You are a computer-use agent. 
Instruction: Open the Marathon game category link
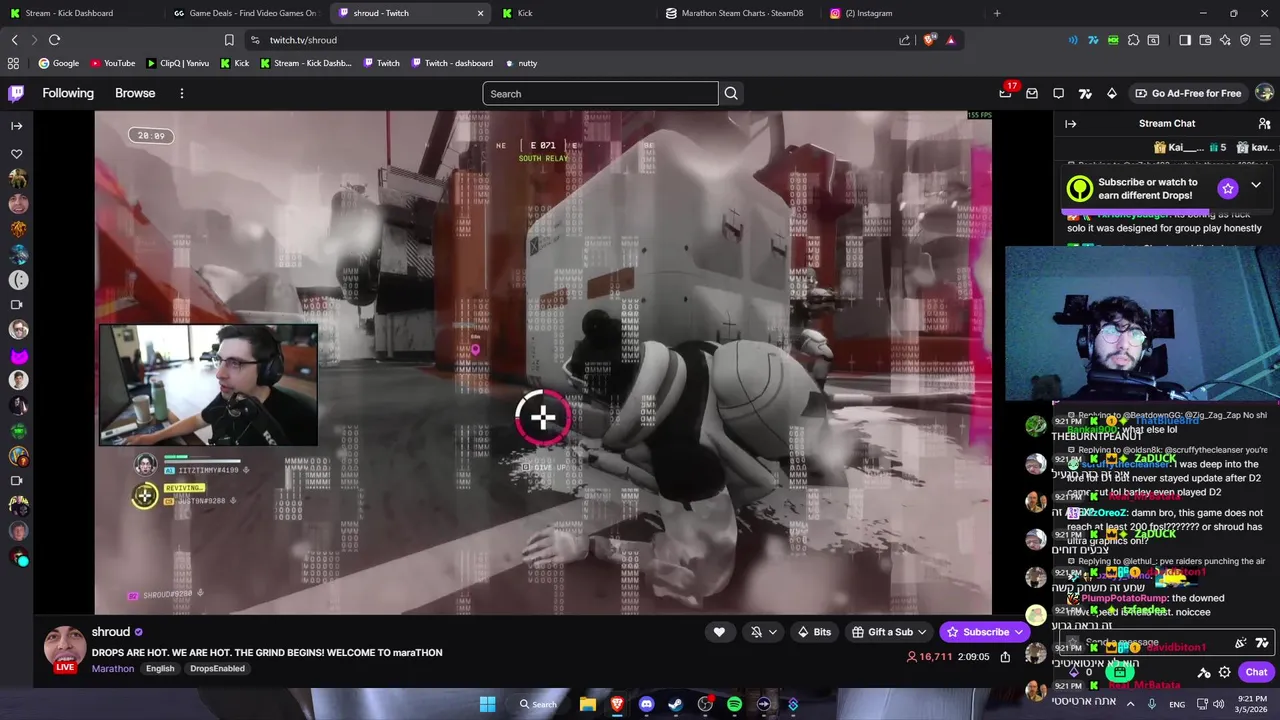pos(113,668)
